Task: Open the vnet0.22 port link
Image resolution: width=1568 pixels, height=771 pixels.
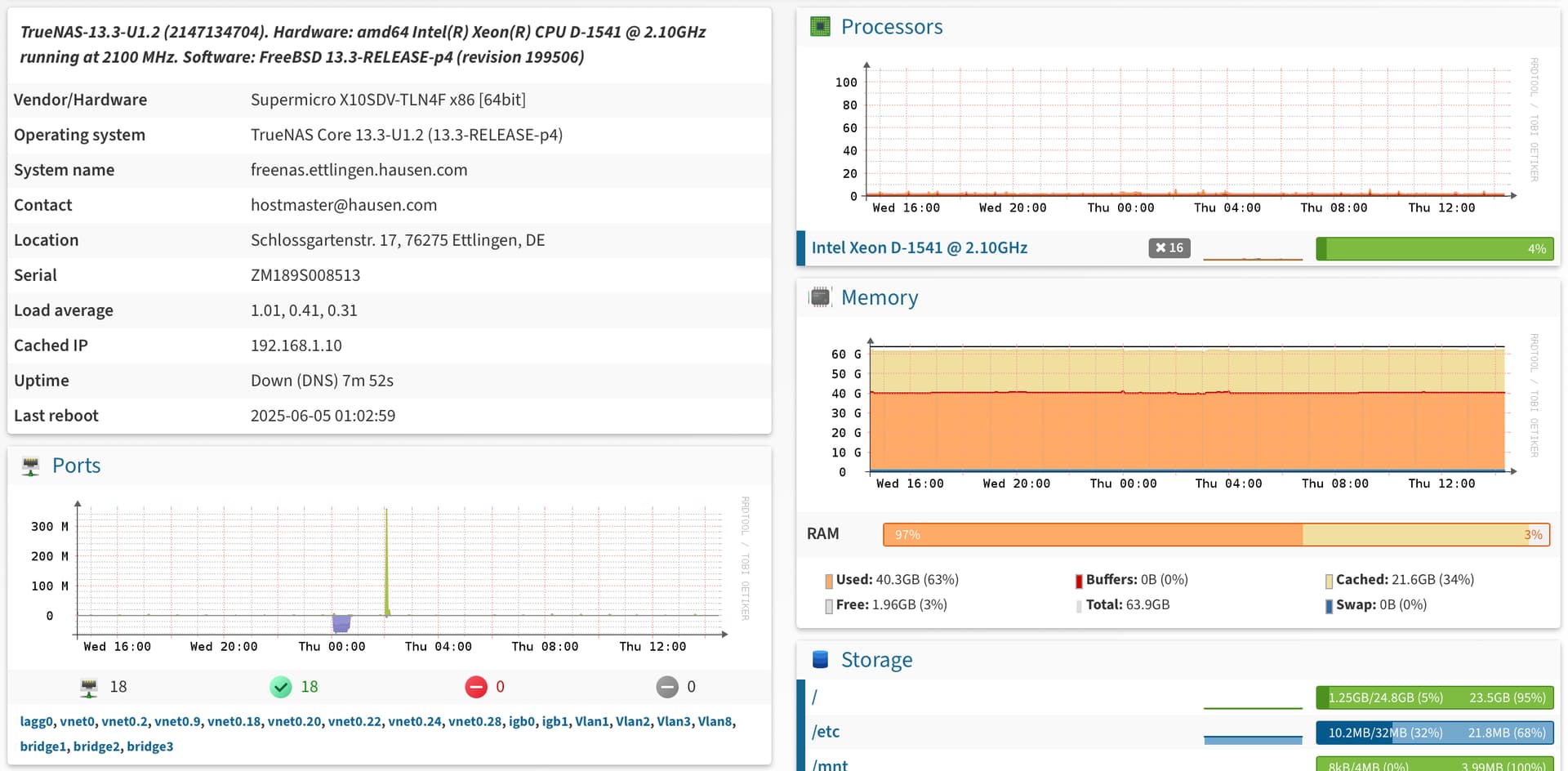Action: [x=354, y=721]
